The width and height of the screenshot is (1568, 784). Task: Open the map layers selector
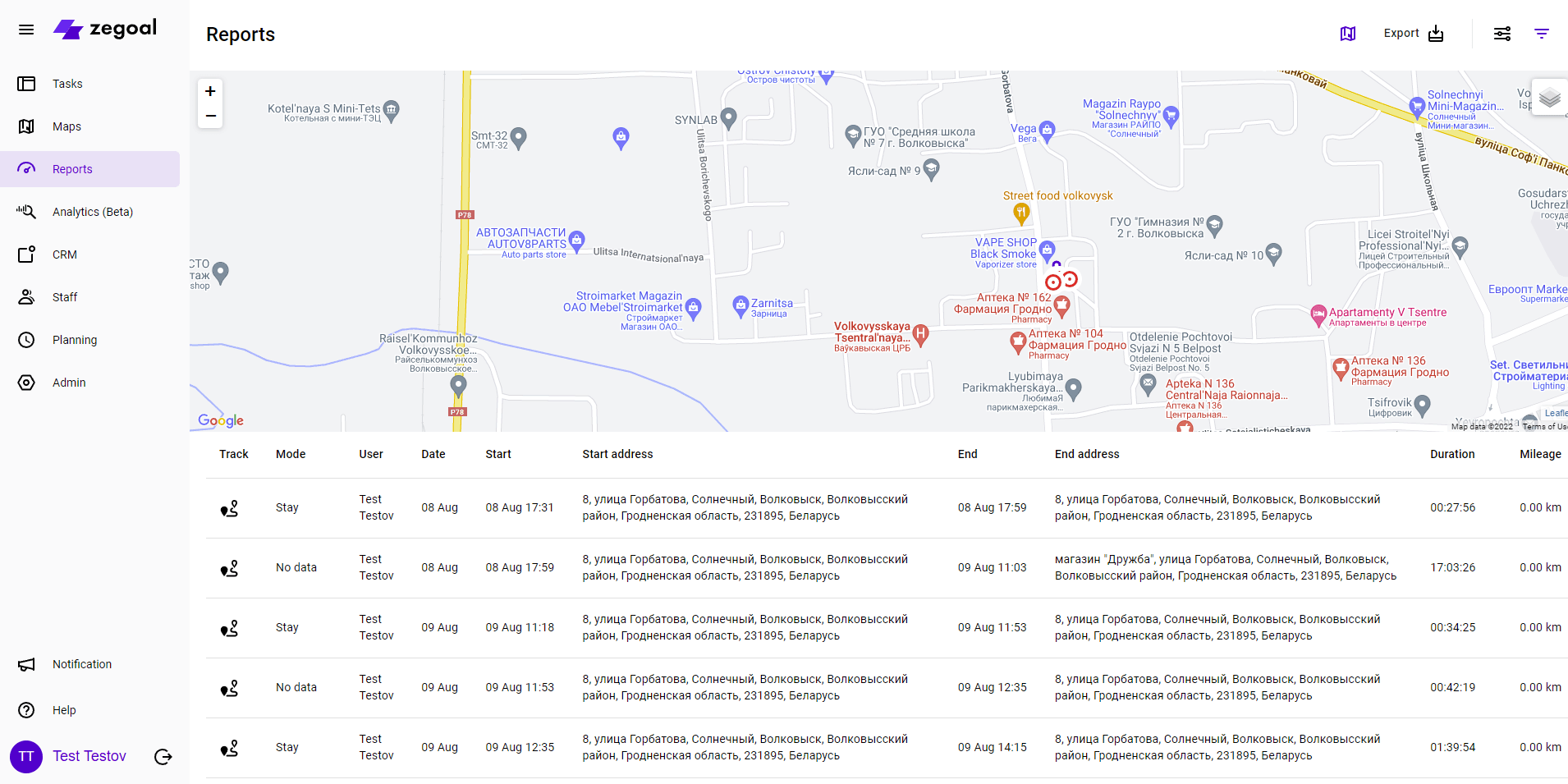[1549, 98]
